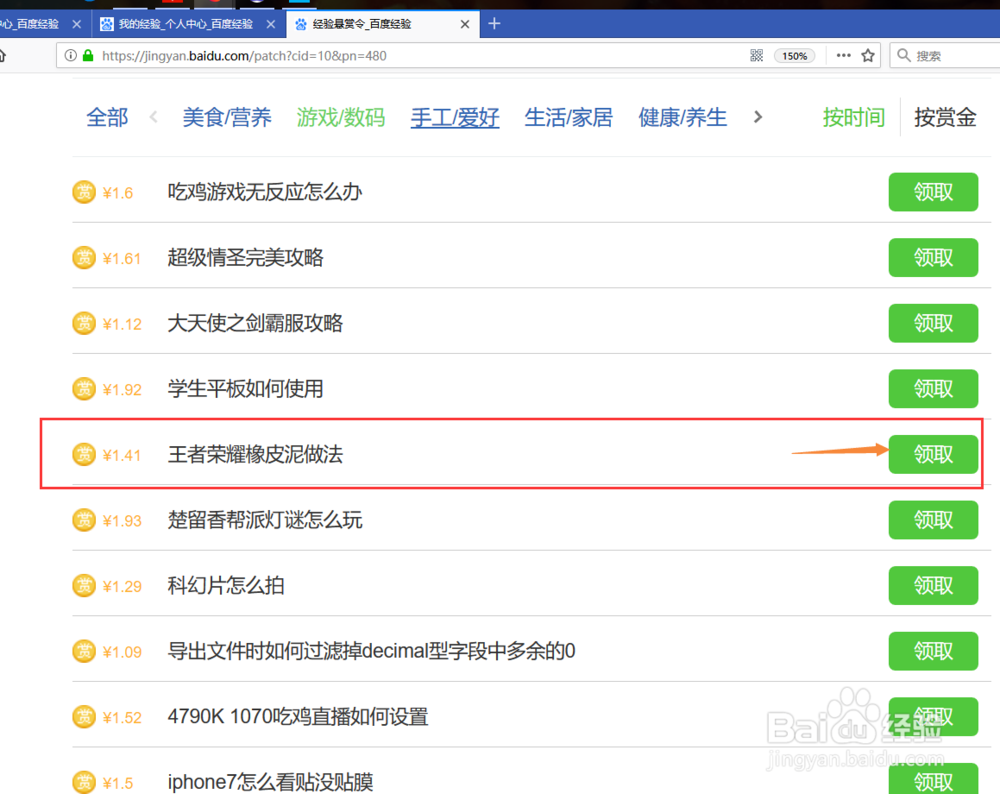The height and width of the screenshot is (794, 1000).
Task: Claim 楚留香帮派灯谜怎么玩 with 领取
Action: [933, 520]
